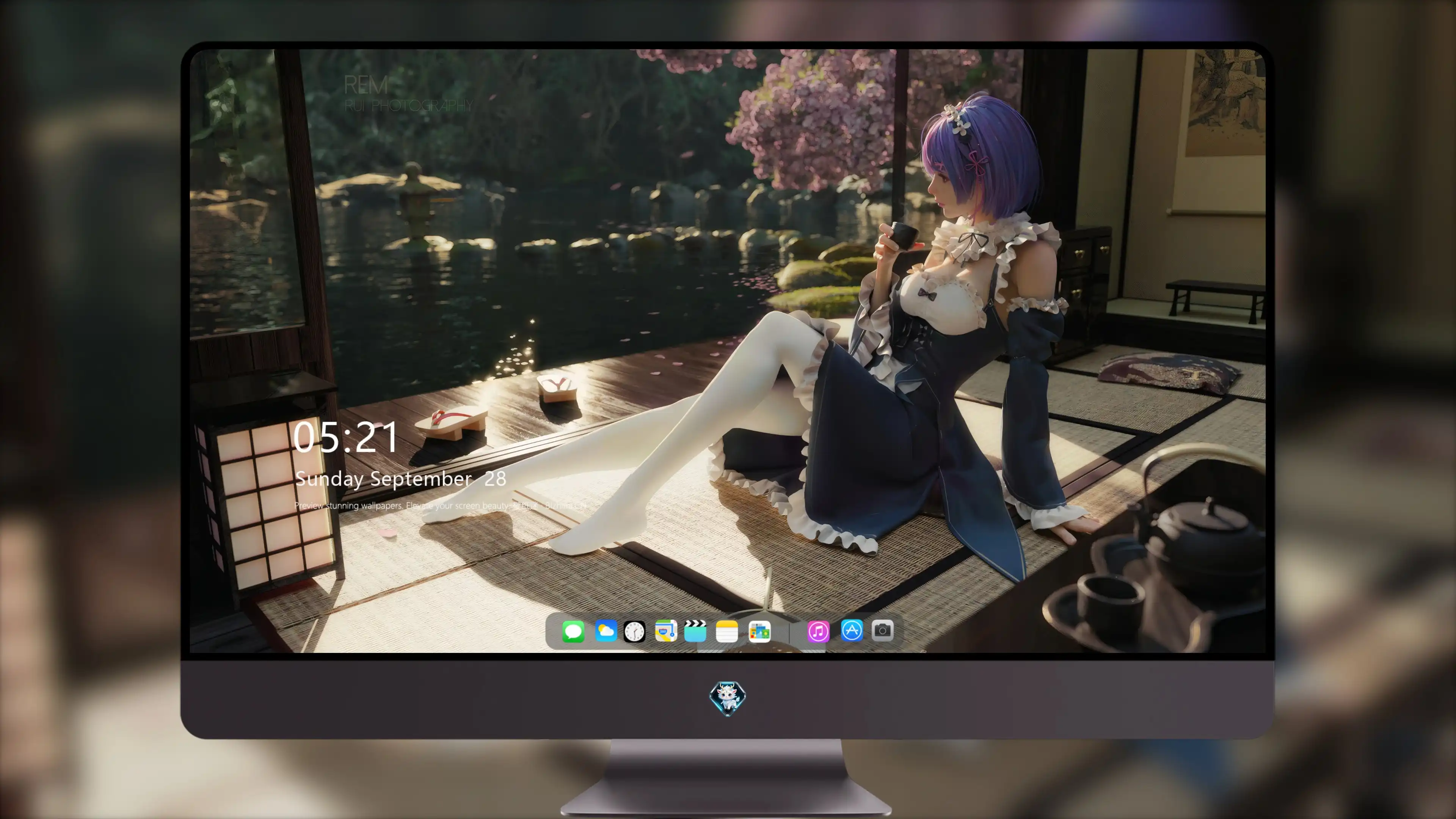Click the 05:21 clock widget

[x=345, y=438]
